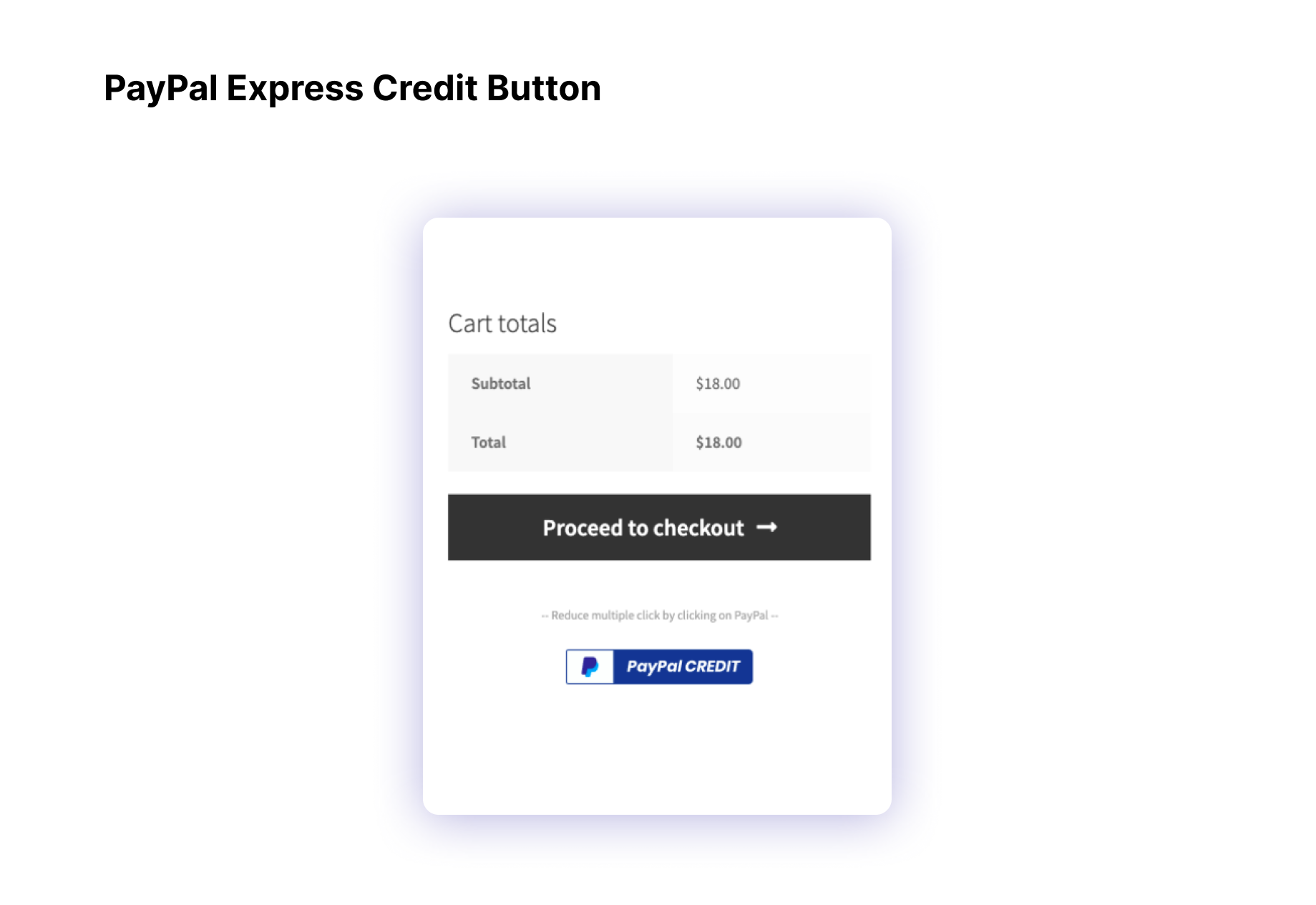
Task: Click the arrow icon beside Proceed to checkout
Action: 766,527
